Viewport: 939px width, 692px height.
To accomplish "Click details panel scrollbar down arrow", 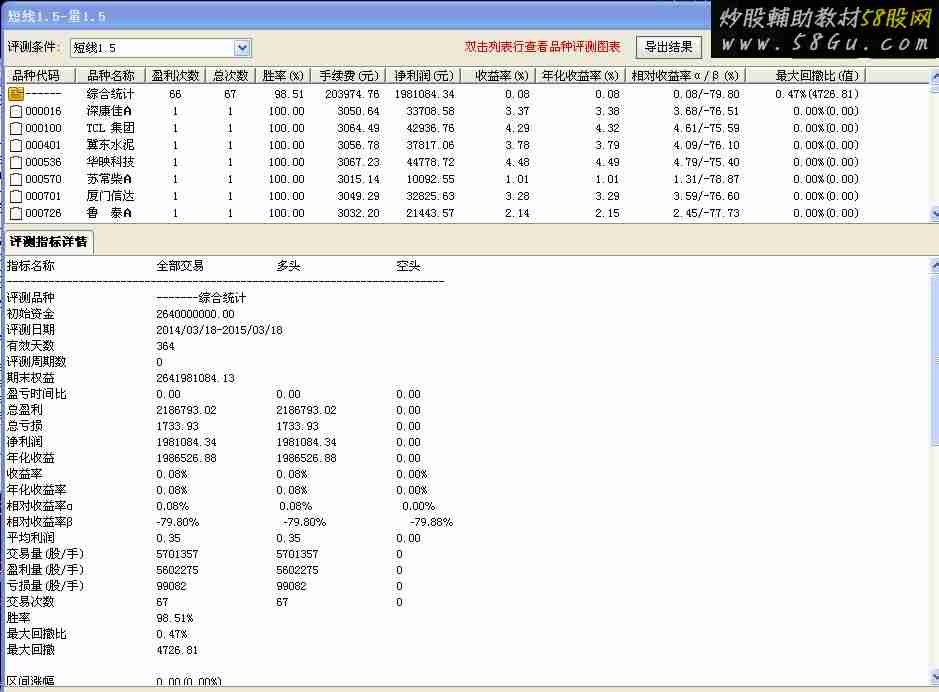I will [x=934, y=677].
